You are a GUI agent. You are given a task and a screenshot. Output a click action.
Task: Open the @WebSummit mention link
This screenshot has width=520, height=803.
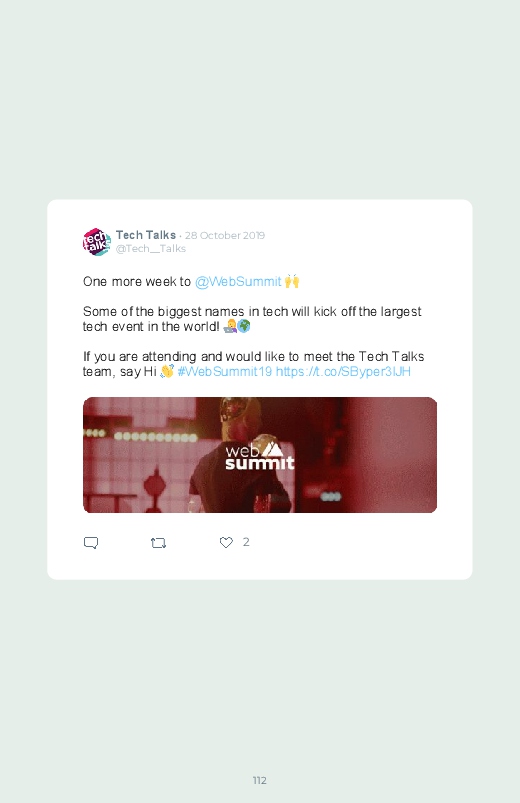[238, 282]
